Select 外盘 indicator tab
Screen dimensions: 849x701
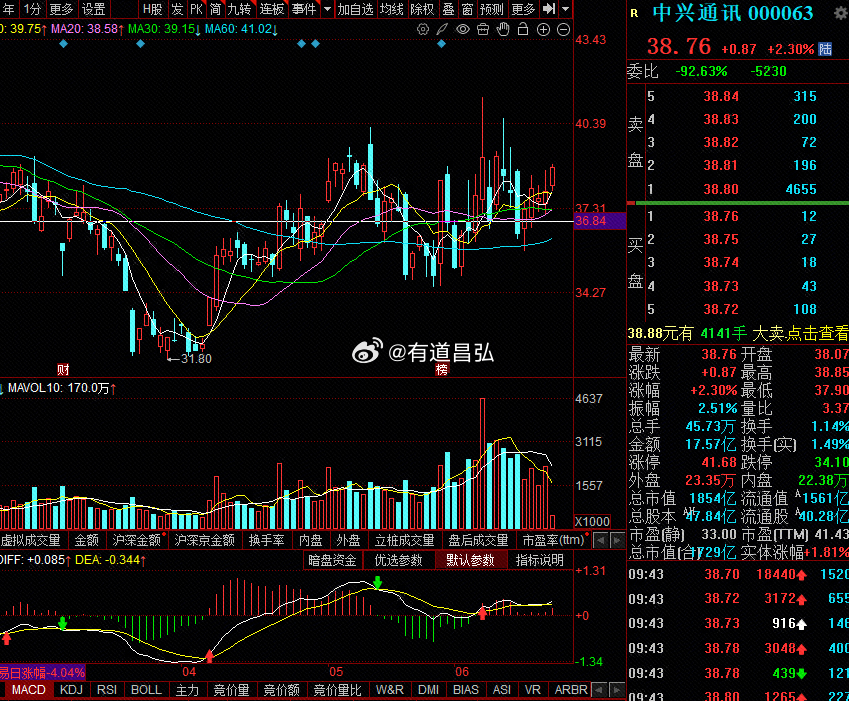348,540
